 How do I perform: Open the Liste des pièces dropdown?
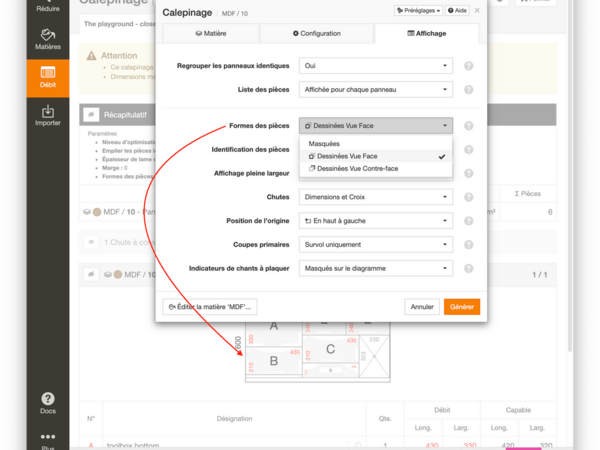click(376, 90)
